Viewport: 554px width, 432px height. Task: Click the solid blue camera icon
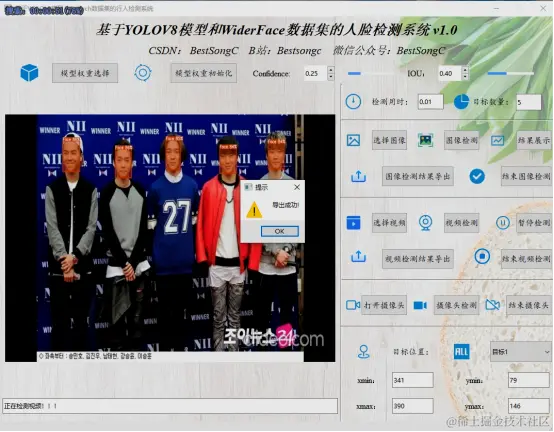pyautogui.click(x=420, y=305)
